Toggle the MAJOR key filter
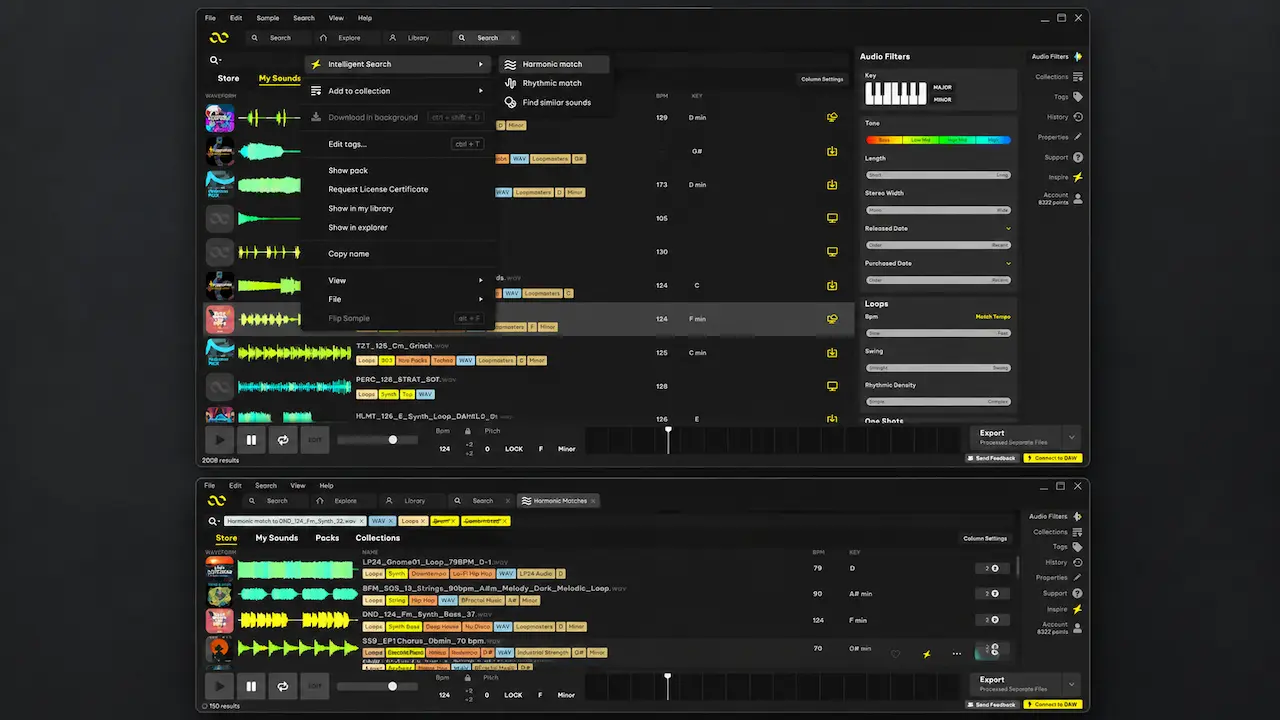1280x720 pixels. coord(942,87)
